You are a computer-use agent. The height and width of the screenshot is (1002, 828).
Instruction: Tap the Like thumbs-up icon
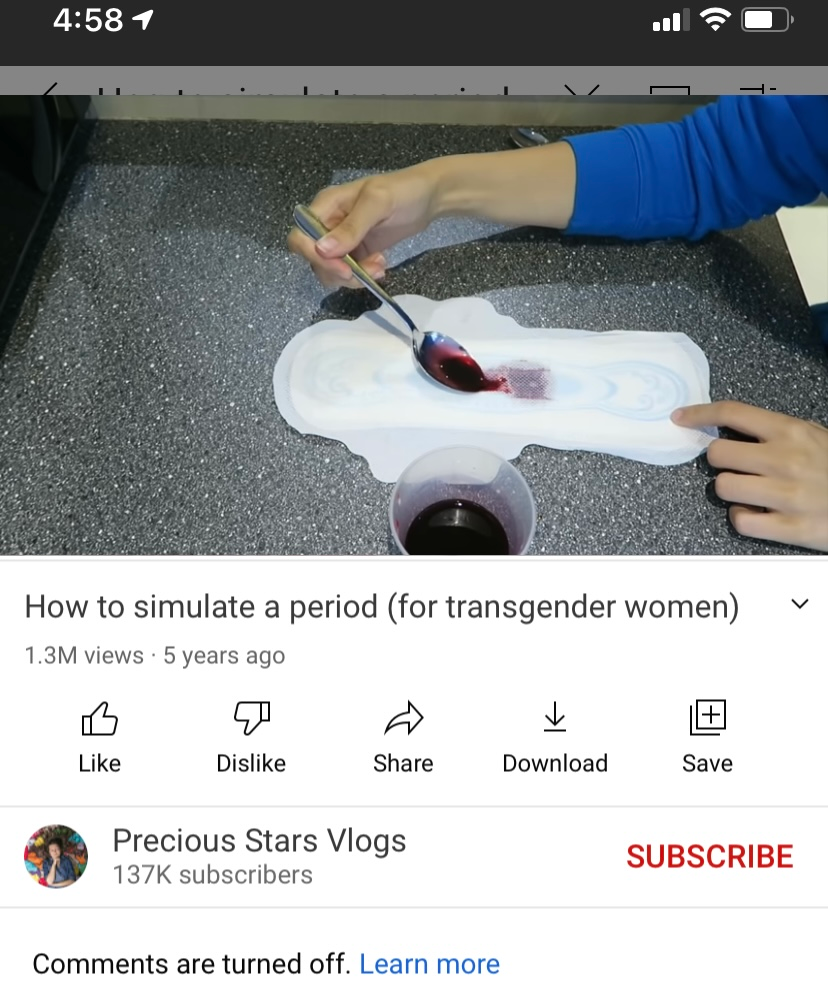100,718
